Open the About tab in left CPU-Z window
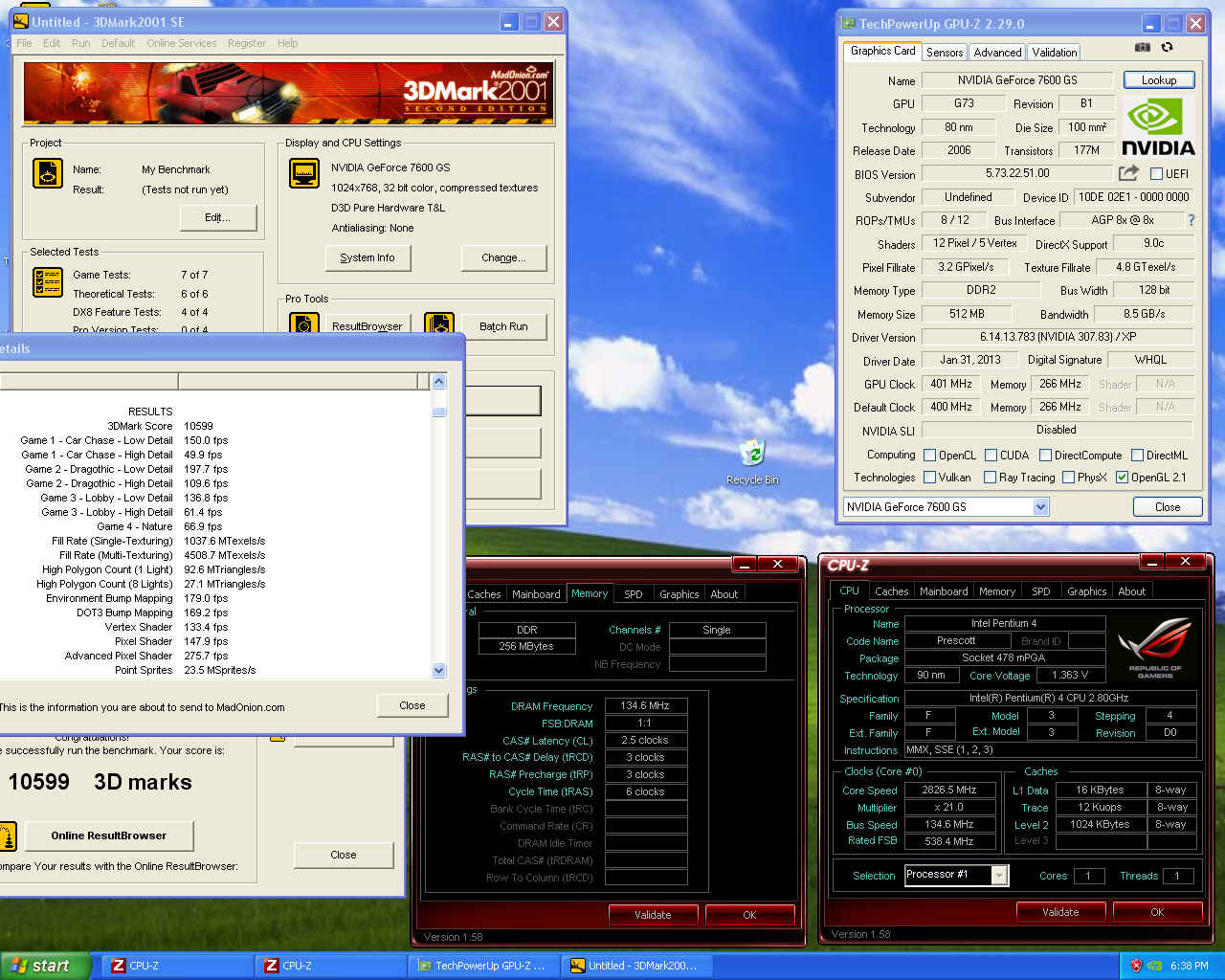This screenshot has width=1225, height=980. (x=724, y=594)
